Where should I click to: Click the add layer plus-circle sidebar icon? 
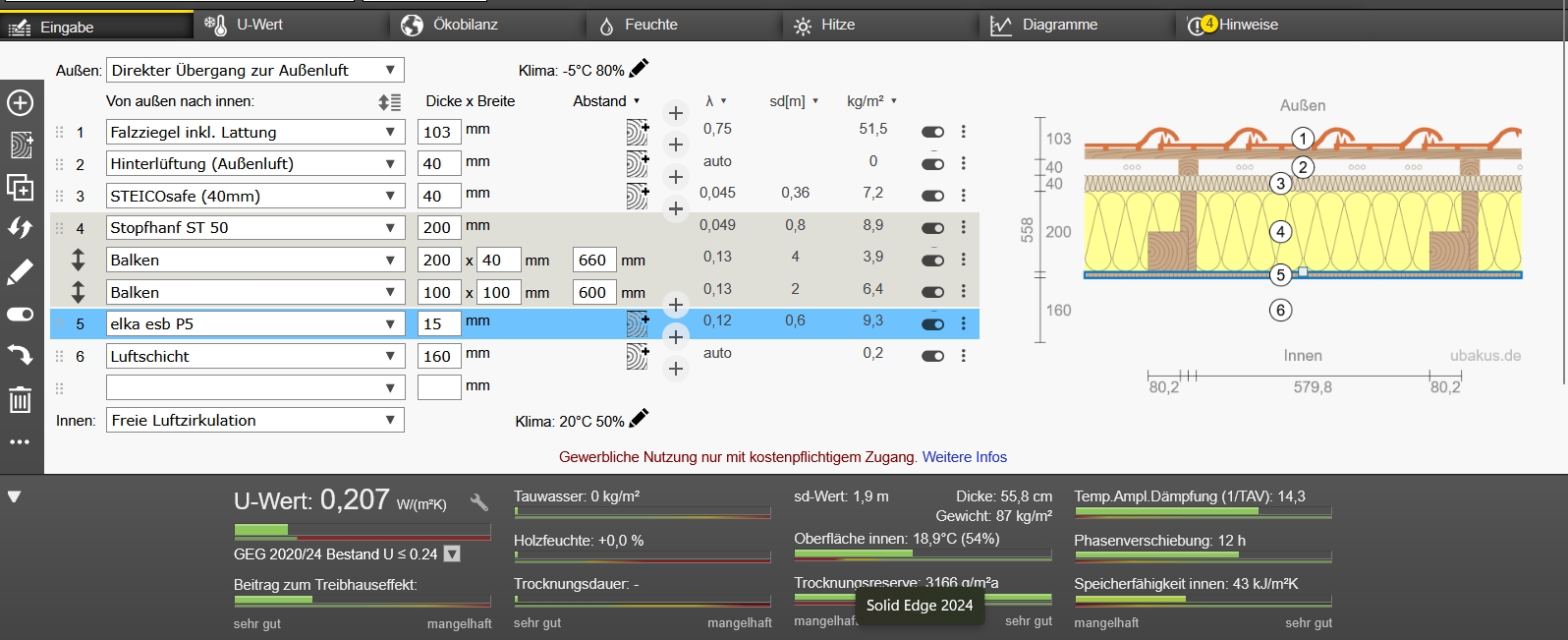(x=20, y=102)
